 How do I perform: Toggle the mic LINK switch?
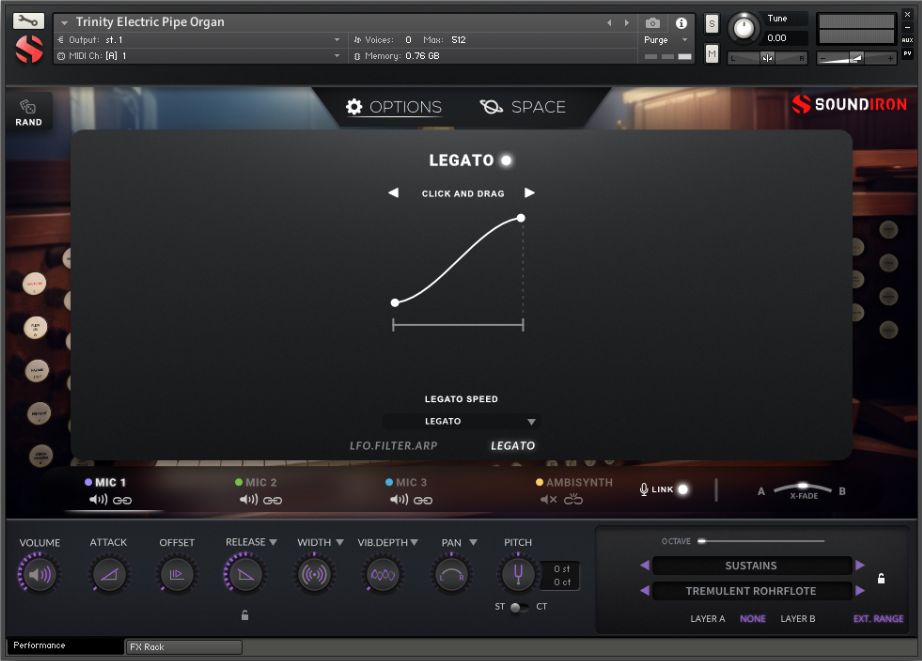pyautogui.click(x=683, y=489)
